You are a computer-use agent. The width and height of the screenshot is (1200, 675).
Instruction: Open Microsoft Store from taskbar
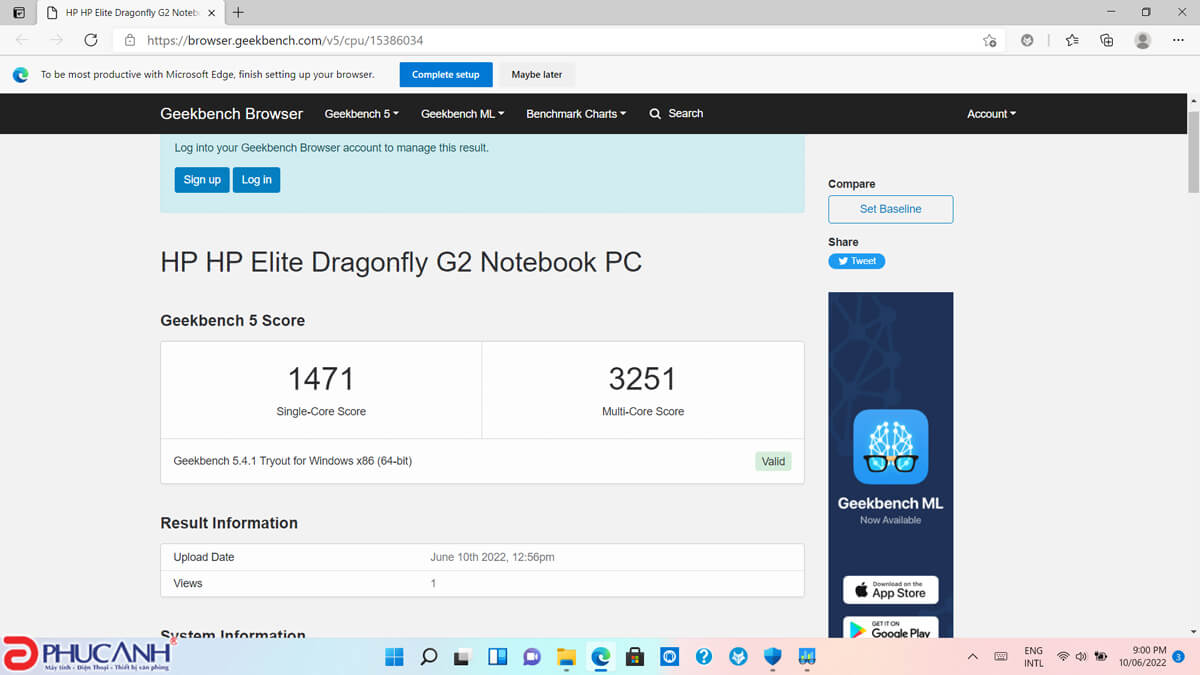tap(634, 657)
